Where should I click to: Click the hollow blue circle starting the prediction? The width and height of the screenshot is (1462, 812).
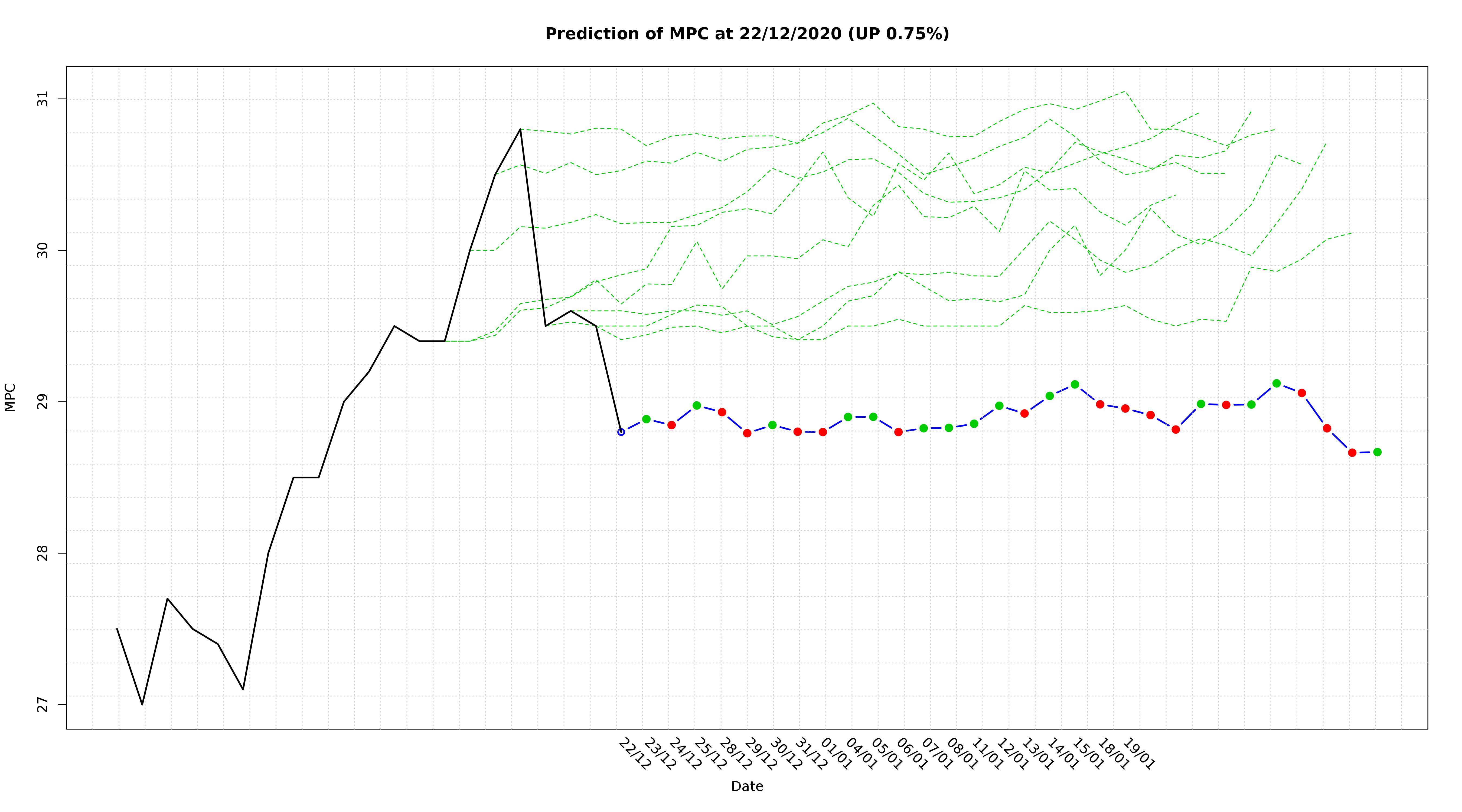point(621,432)
